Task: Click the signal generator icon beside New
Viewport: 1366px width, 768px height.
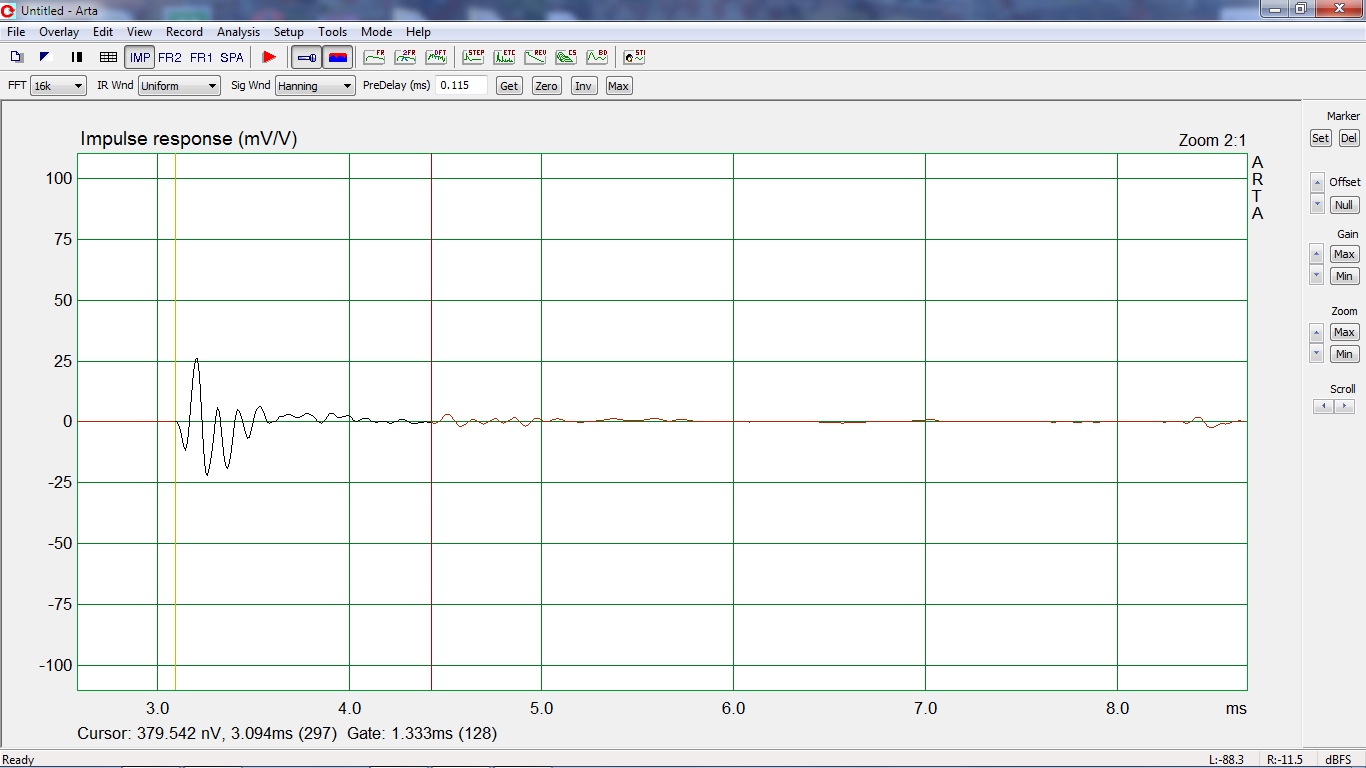Action: point(45,57)
